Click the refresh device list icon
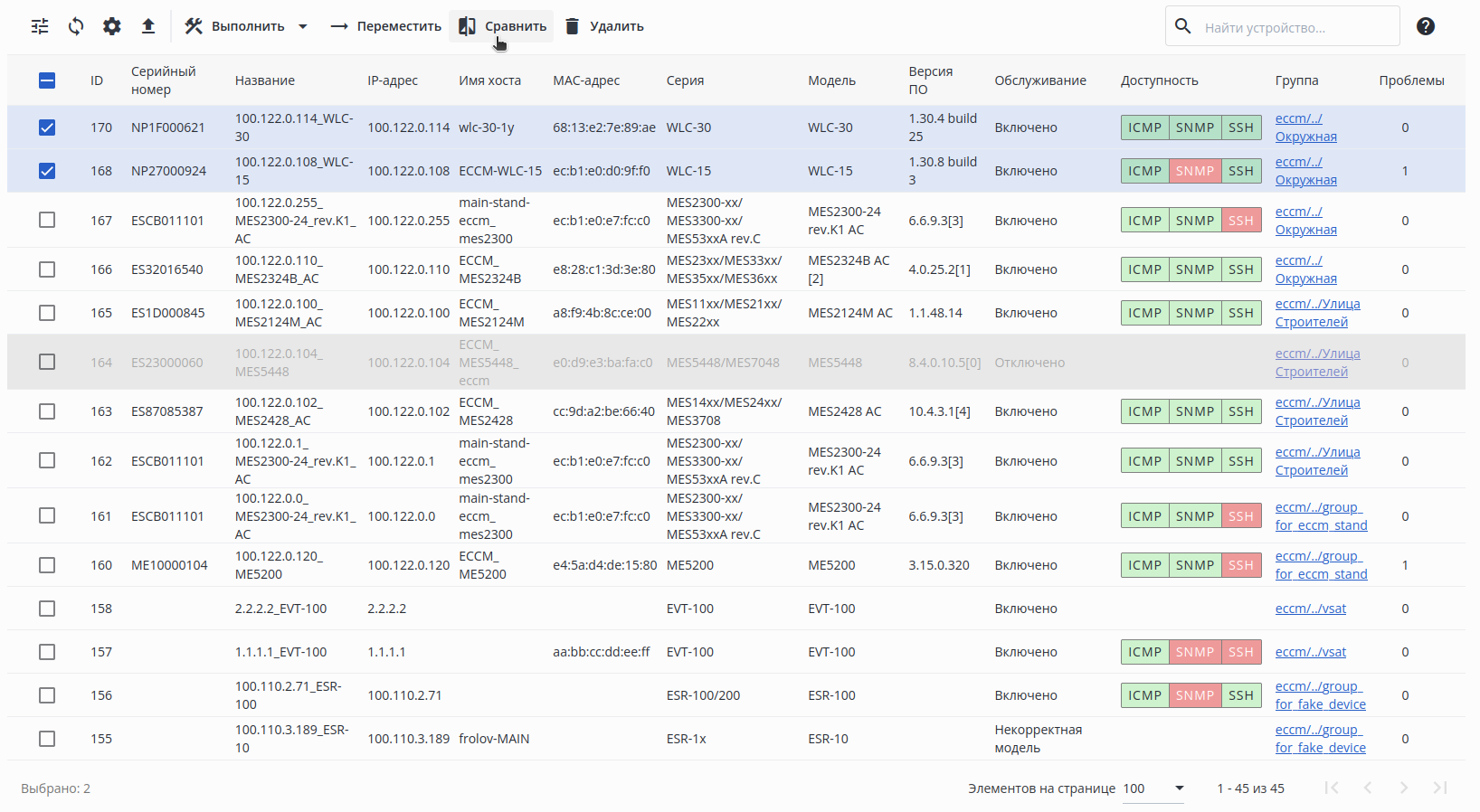 [x=76, y=26]
